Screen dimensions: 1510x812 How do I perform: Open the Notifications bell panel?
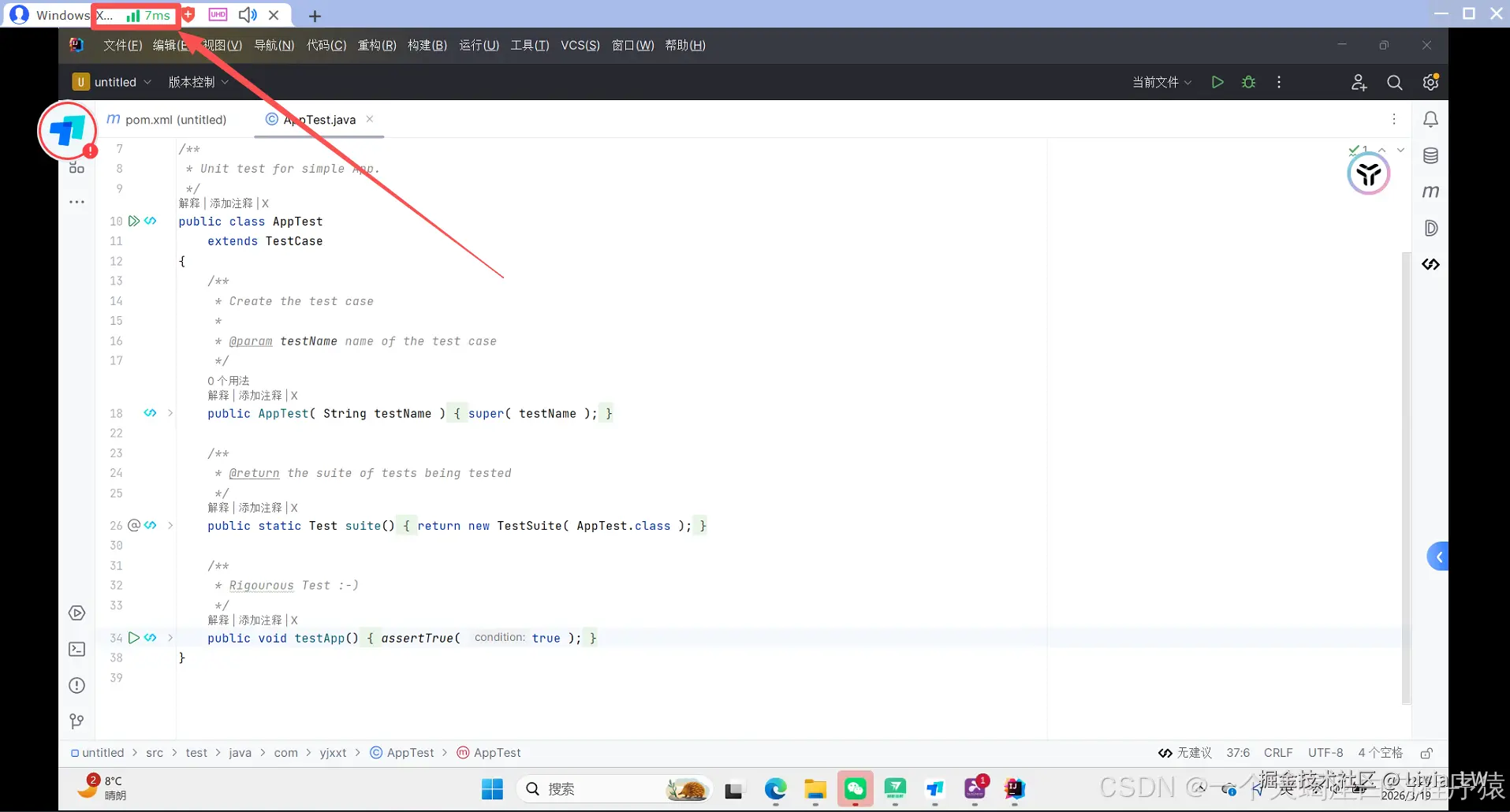tap(1430, 119)
